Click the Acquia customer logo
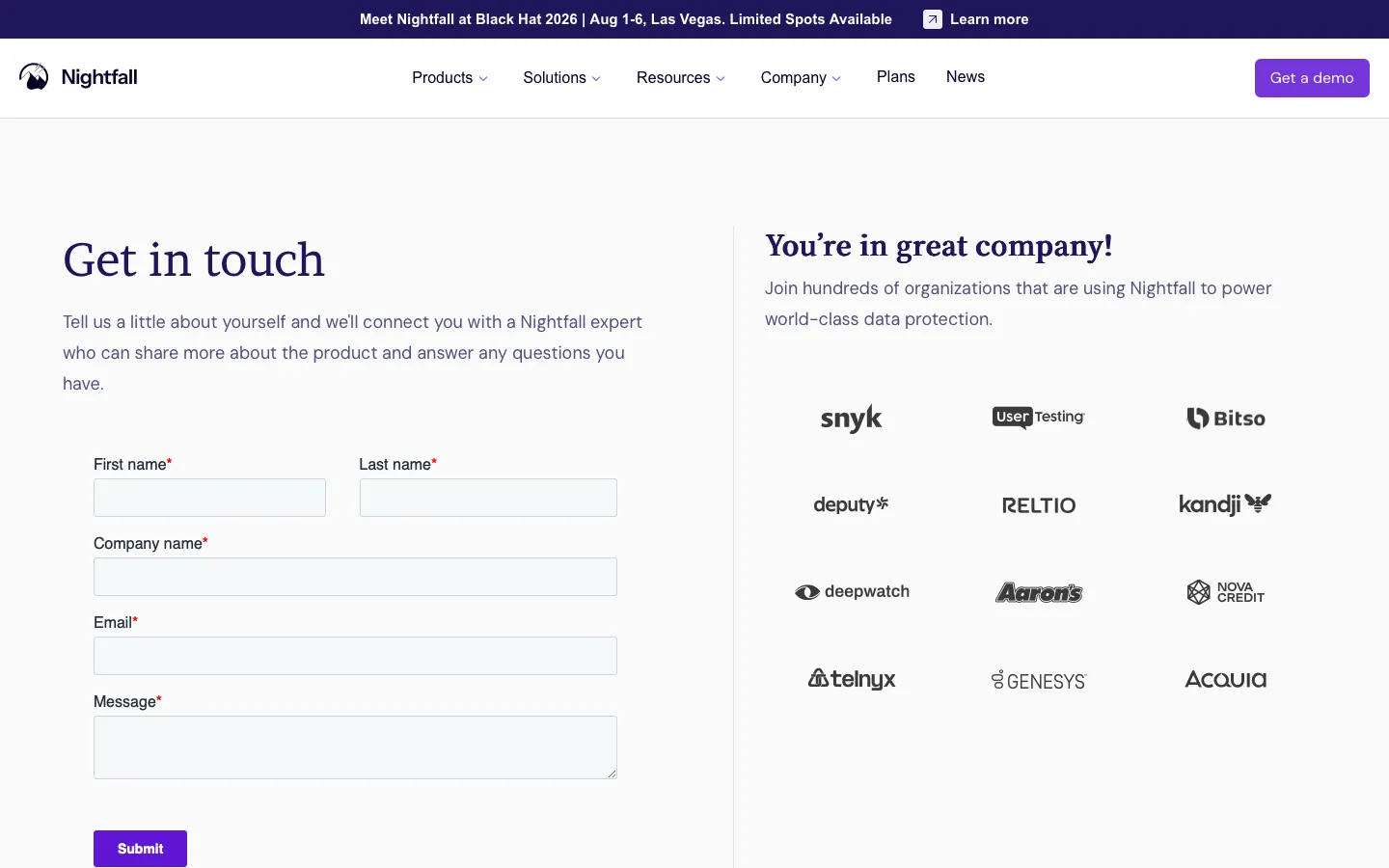The width and height of the screenshot is (1389, 868). (1226, 679)
